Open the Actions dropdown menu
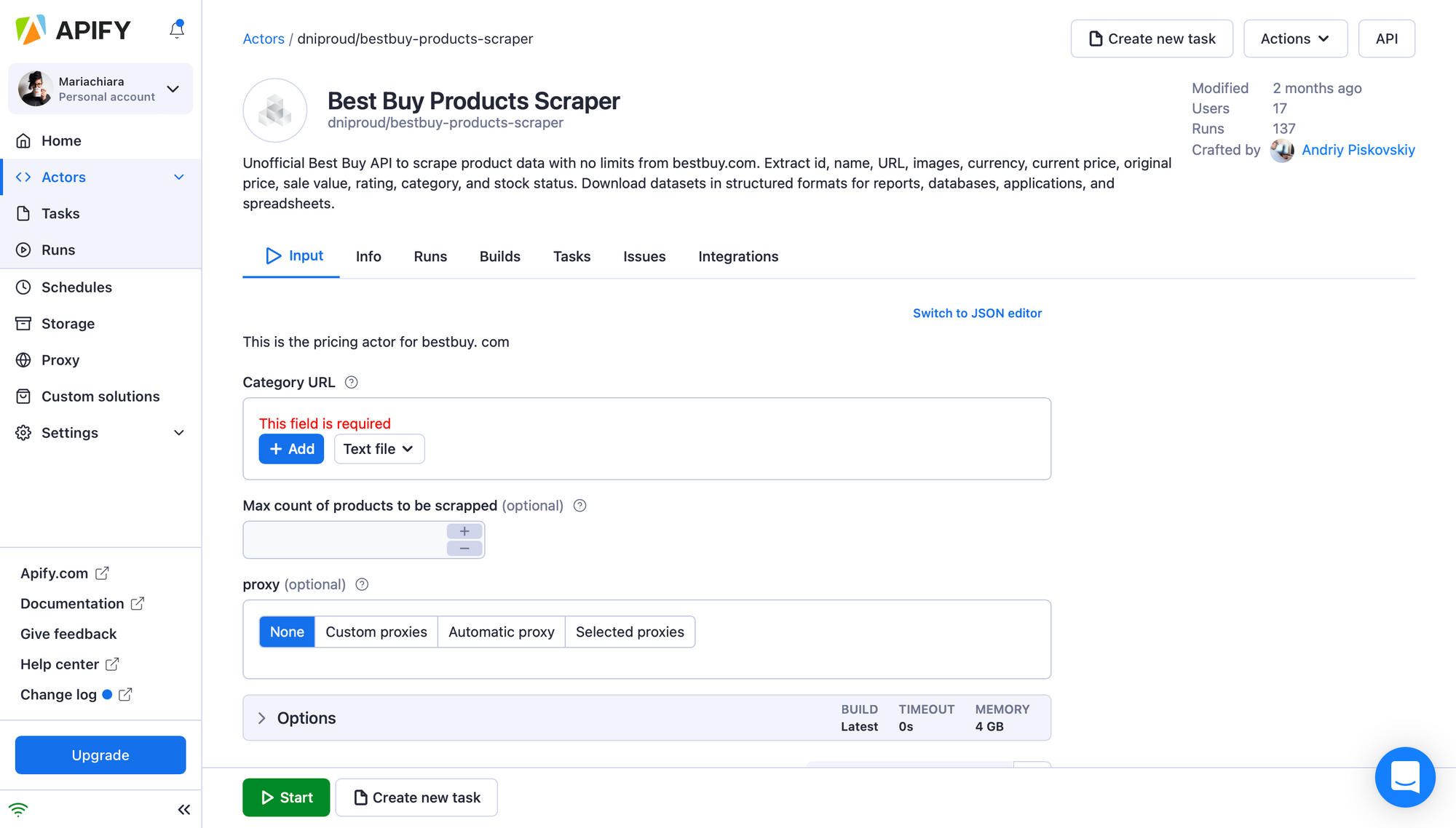 (x=1295, y=39)
